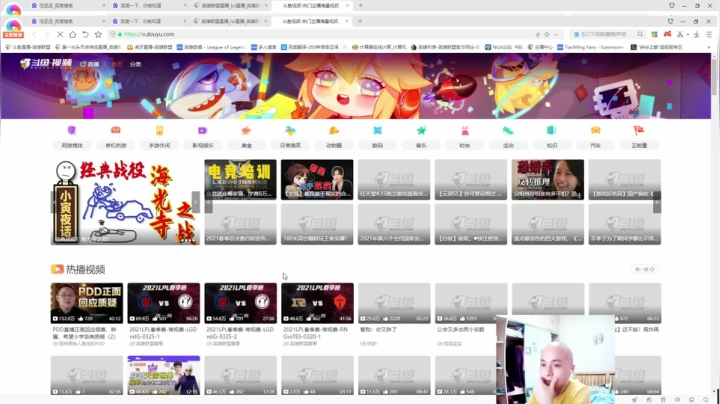Open the 时尚 dress category icon
The height and width of the screenshot is (404, 720).
(465, 130)
